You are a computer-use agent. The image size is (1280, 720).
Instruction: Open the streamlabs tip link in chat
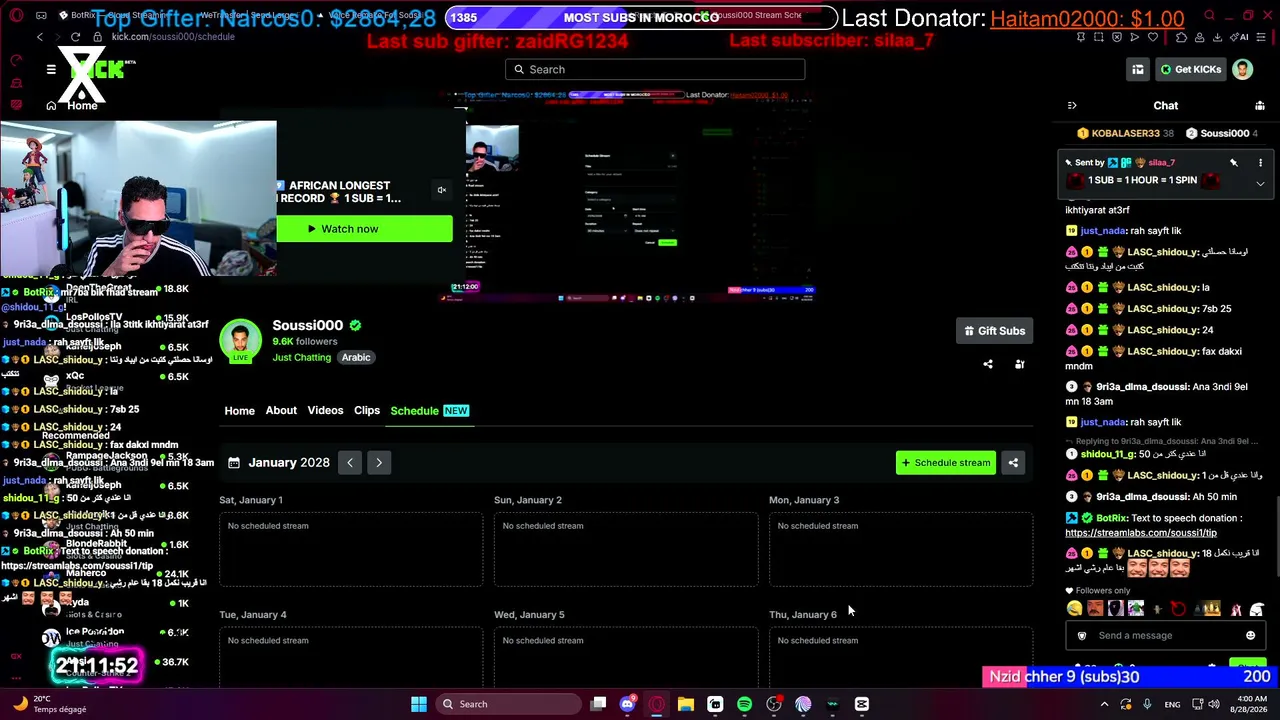[1141, 533]
